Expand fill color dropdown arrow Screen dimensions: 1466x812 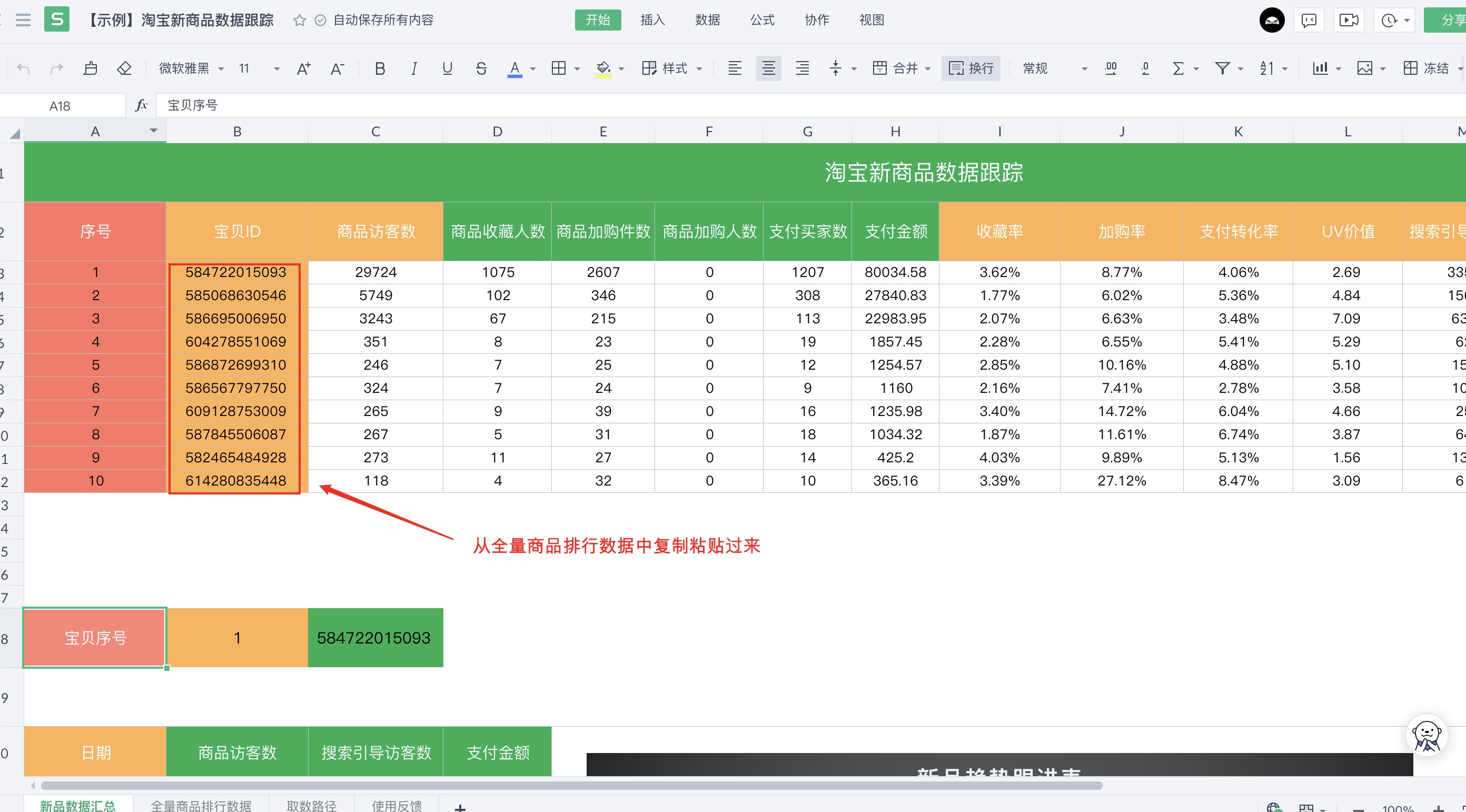pos(621,69)
